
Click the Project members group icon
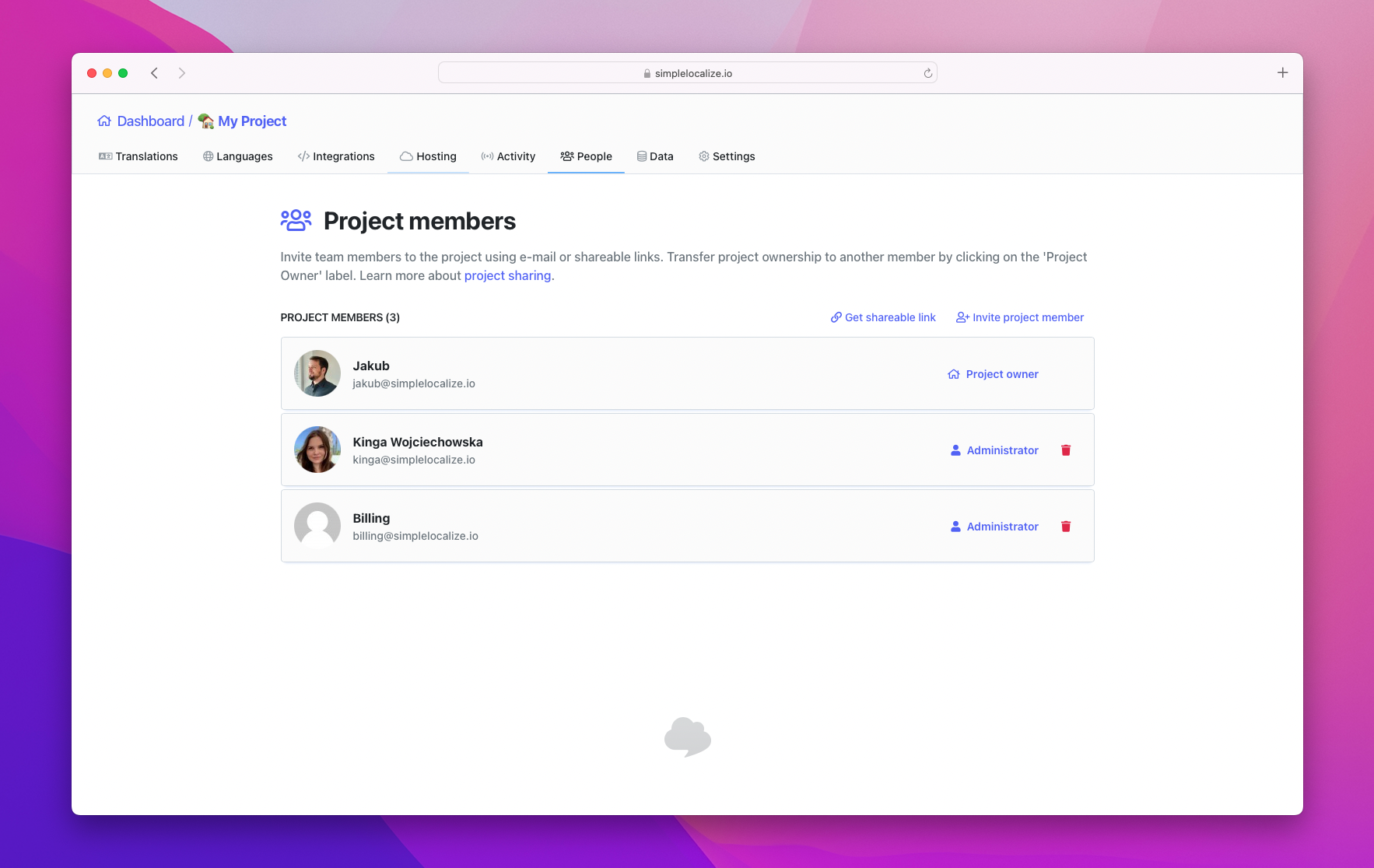296,221
